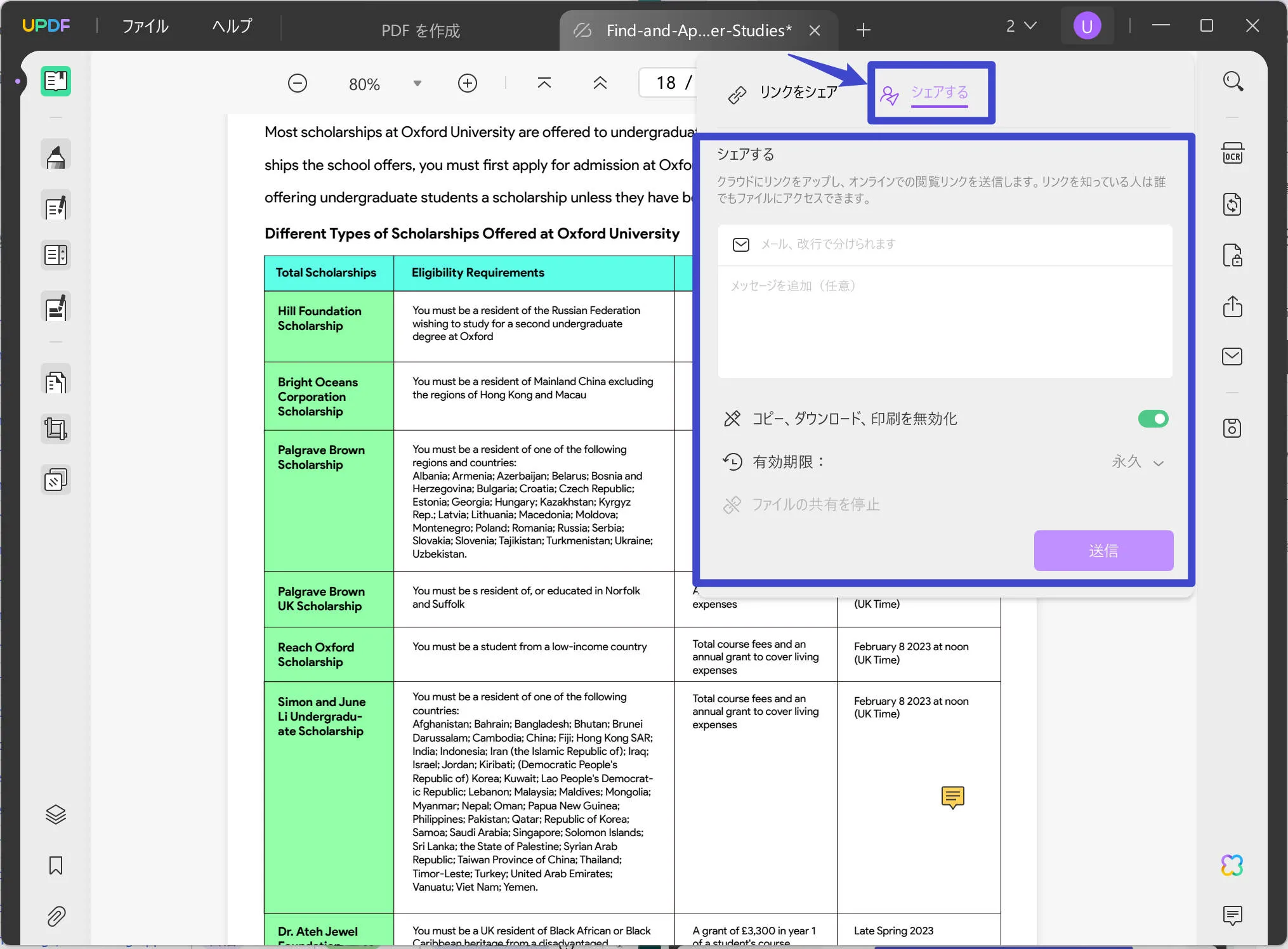Viewport: 1288px width, 949px height.
Task: Focus the optional message text area
Action: [x=945, y=322]
